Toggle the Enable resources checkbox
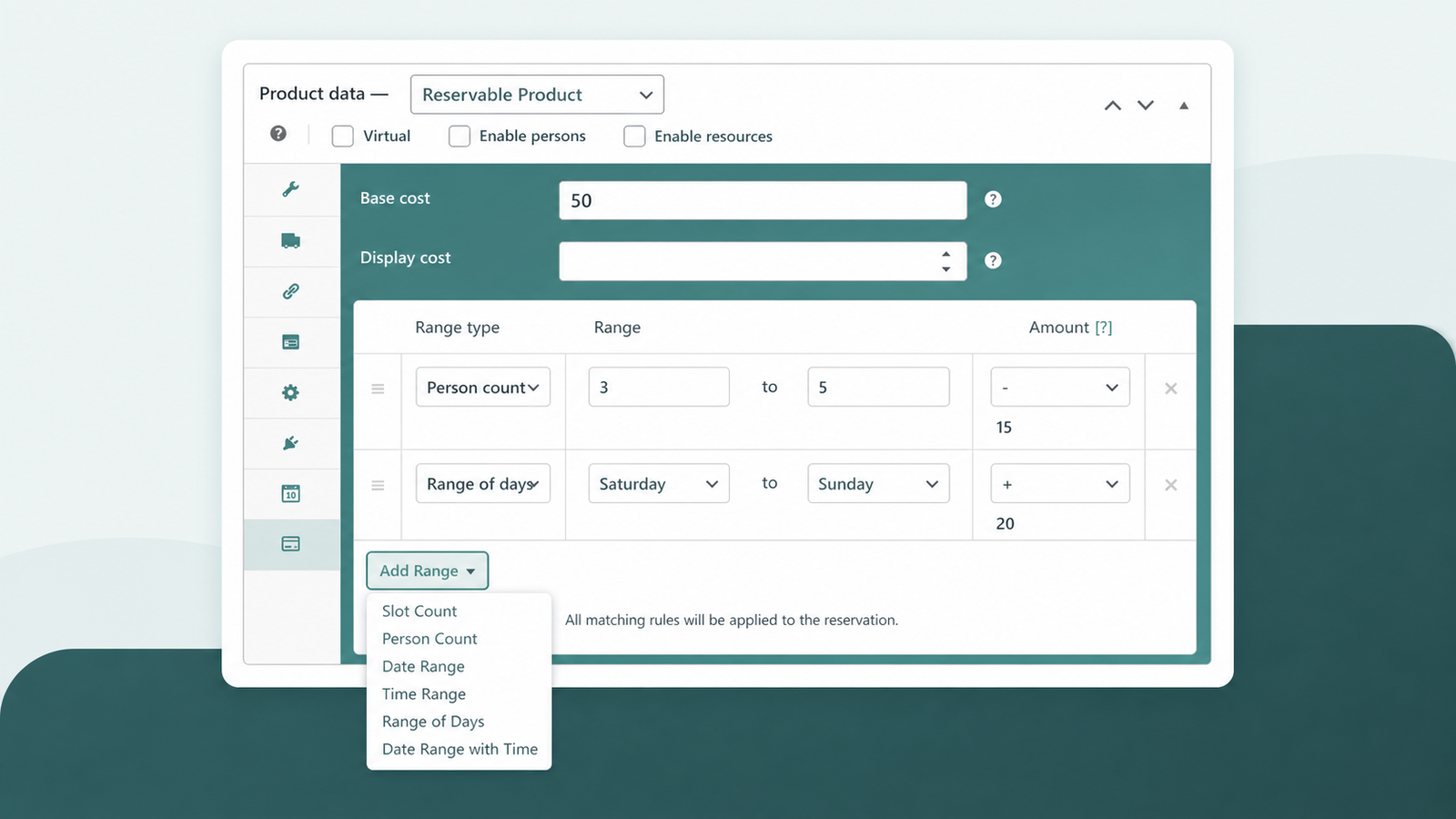The image size is (1456, 819). pyautogui.click(x=634, y=136)
